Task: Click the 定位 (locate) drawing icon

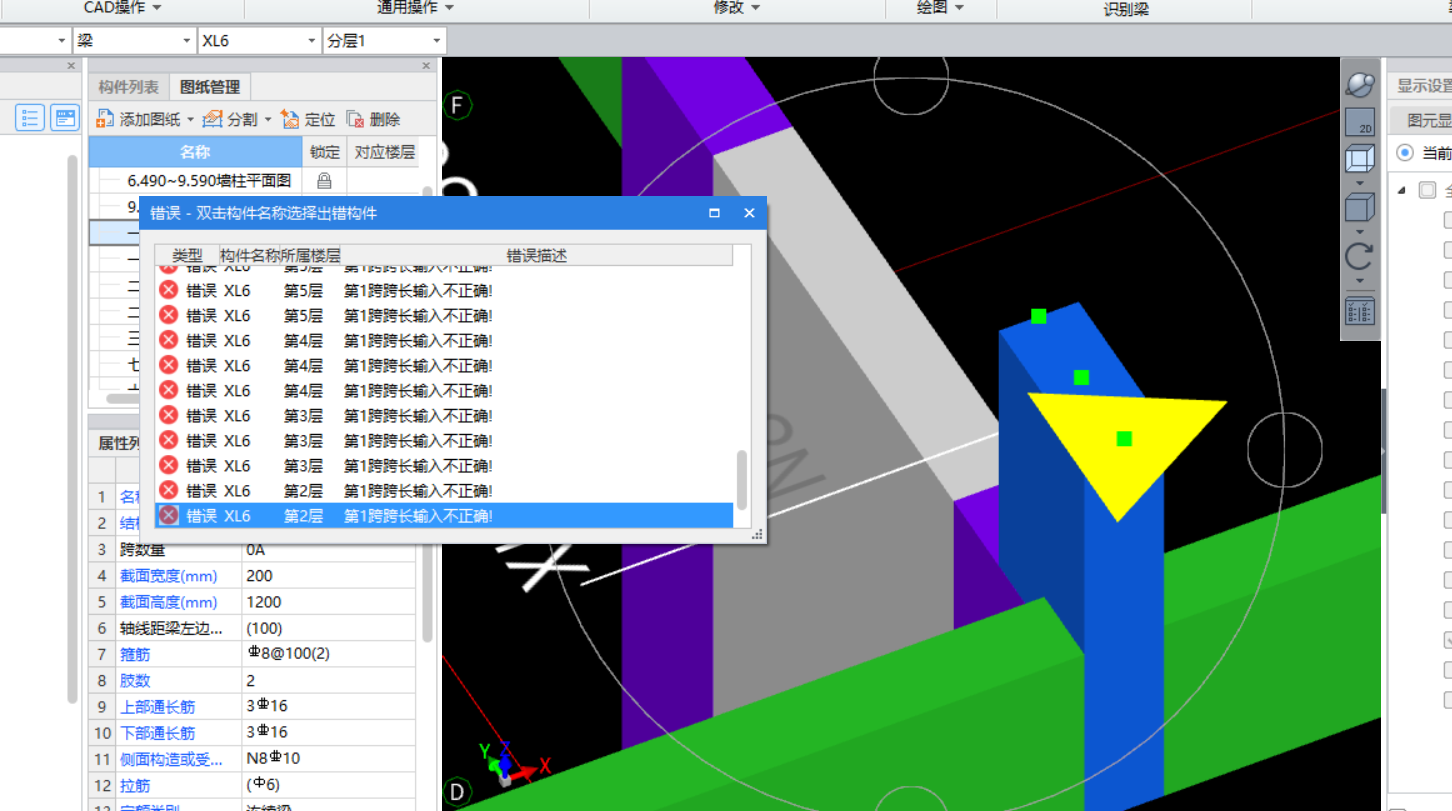Action: 291,119
